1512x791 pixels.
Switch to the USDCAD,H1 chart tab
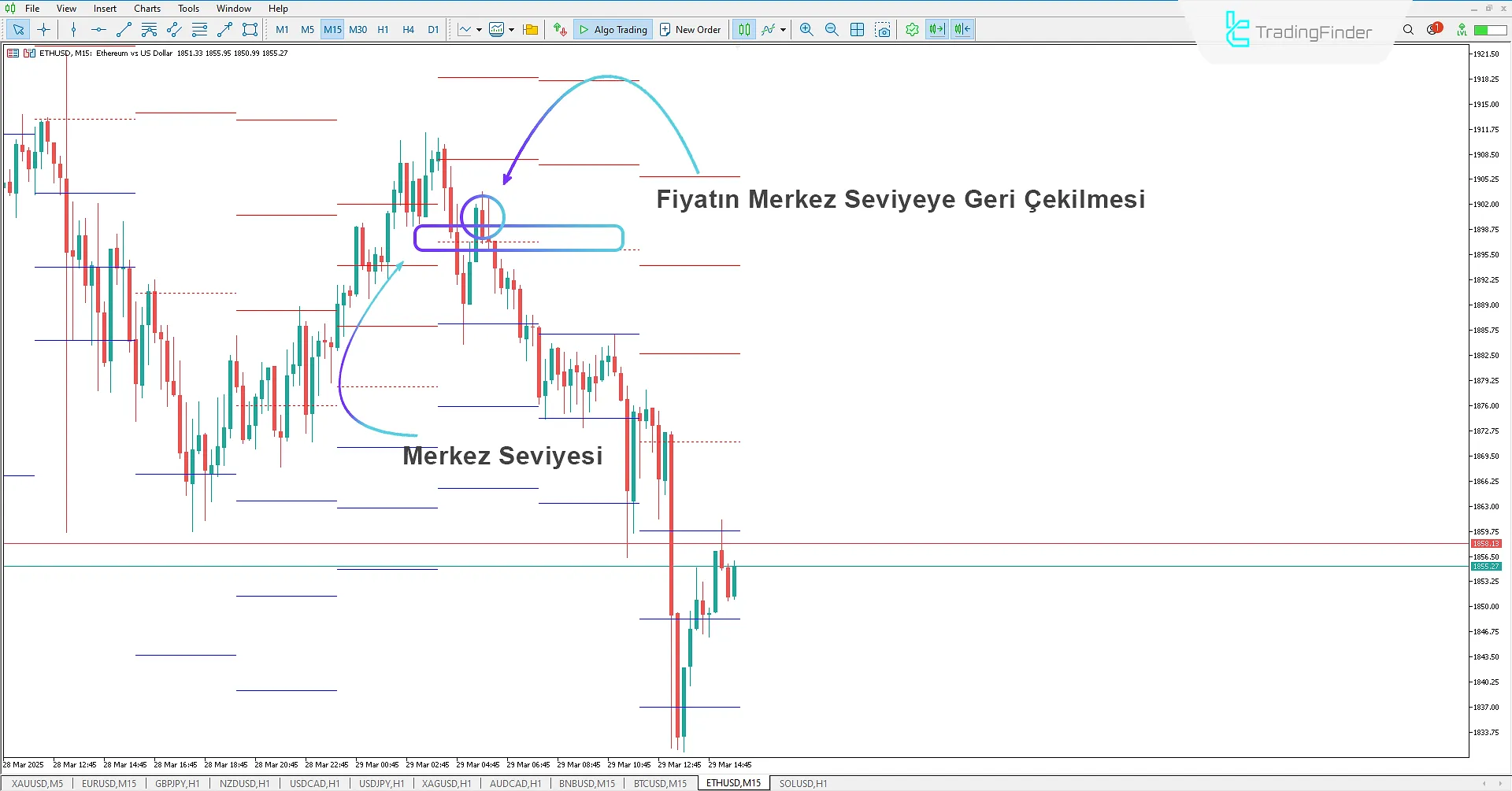[x=314, y=783]
